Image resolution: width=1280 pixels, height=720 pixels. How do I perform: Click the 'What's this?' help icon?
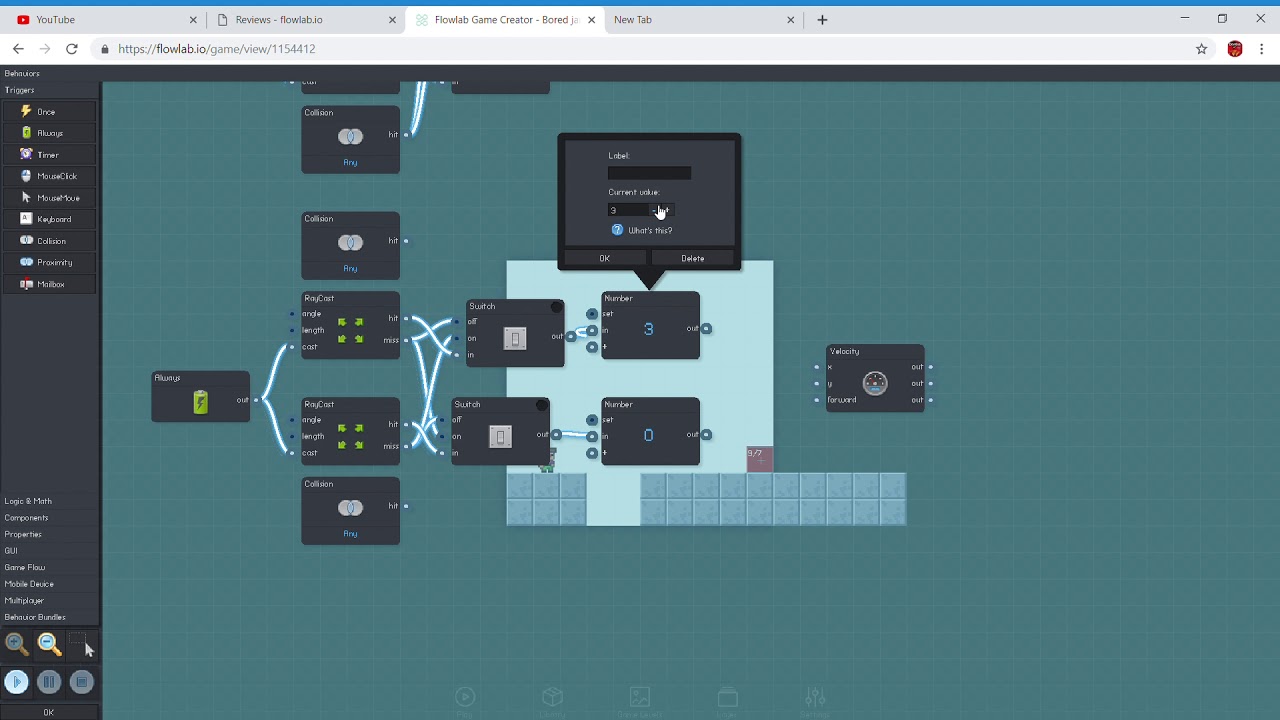coord(617,230)
